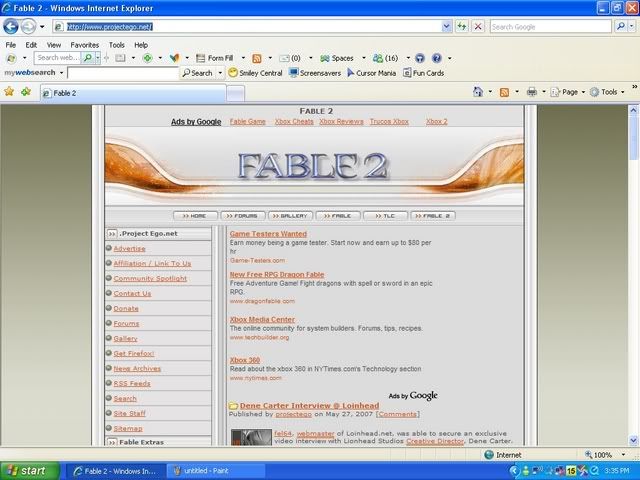The image size is (640, 480).
Task: Click the Google search magnifier icon
Action: click(621, 27)
